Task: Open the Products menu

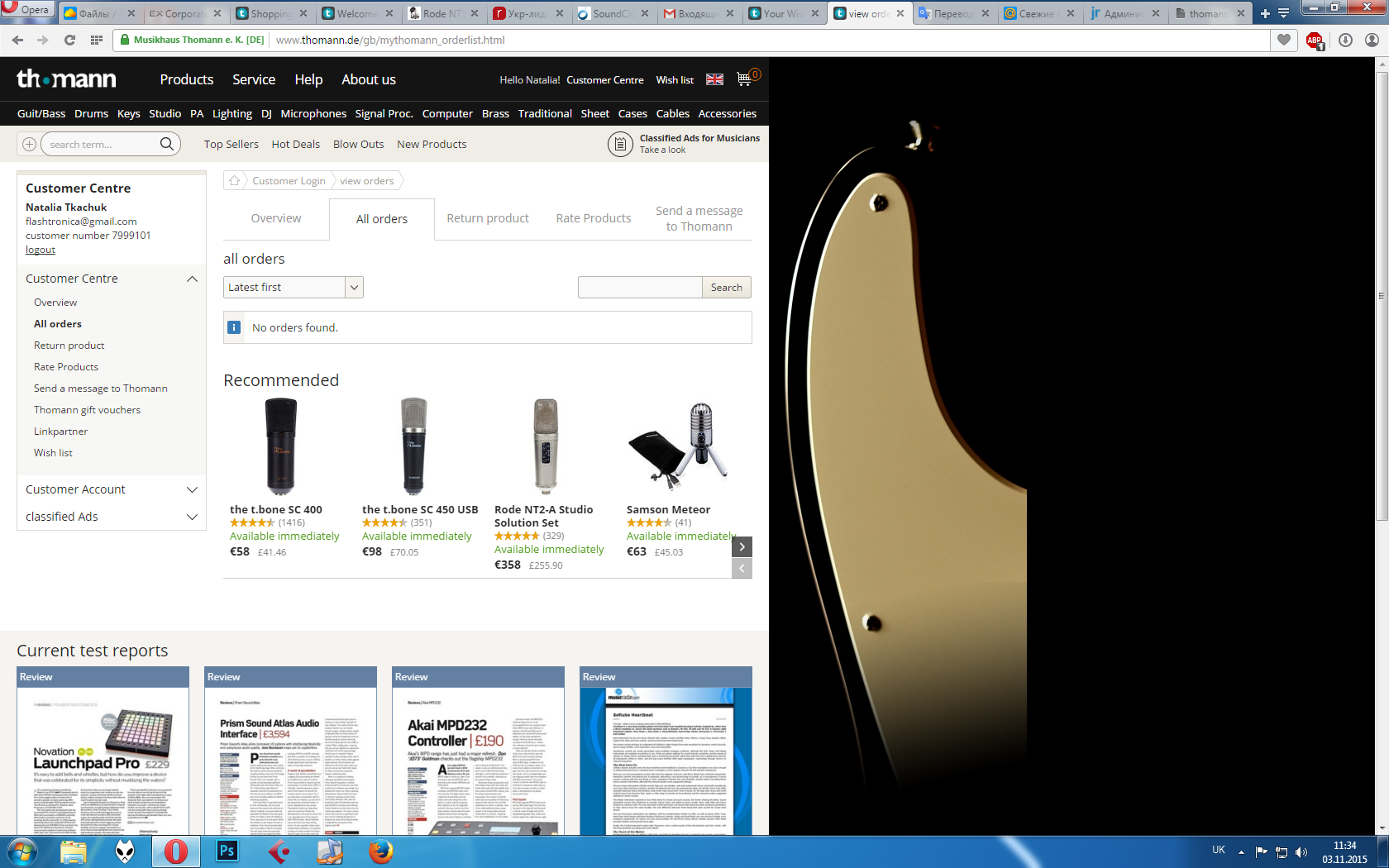Action: click(187, 79)
